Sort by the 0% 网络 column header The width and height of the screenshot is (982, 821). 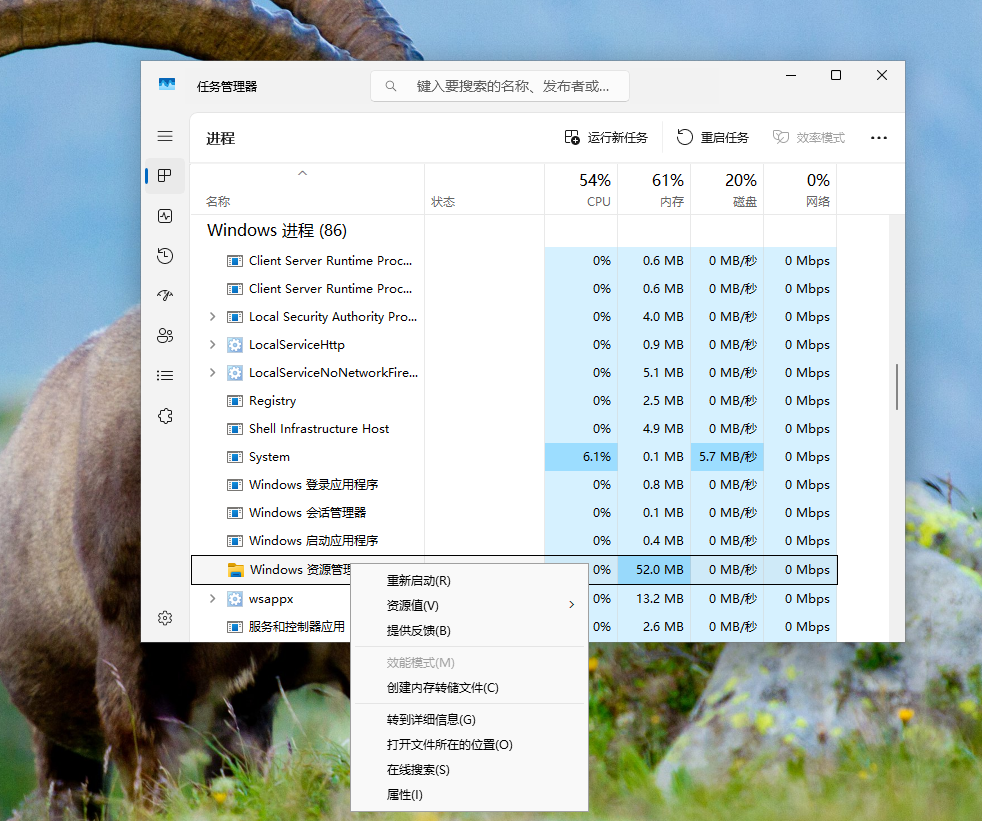[800, 189]
